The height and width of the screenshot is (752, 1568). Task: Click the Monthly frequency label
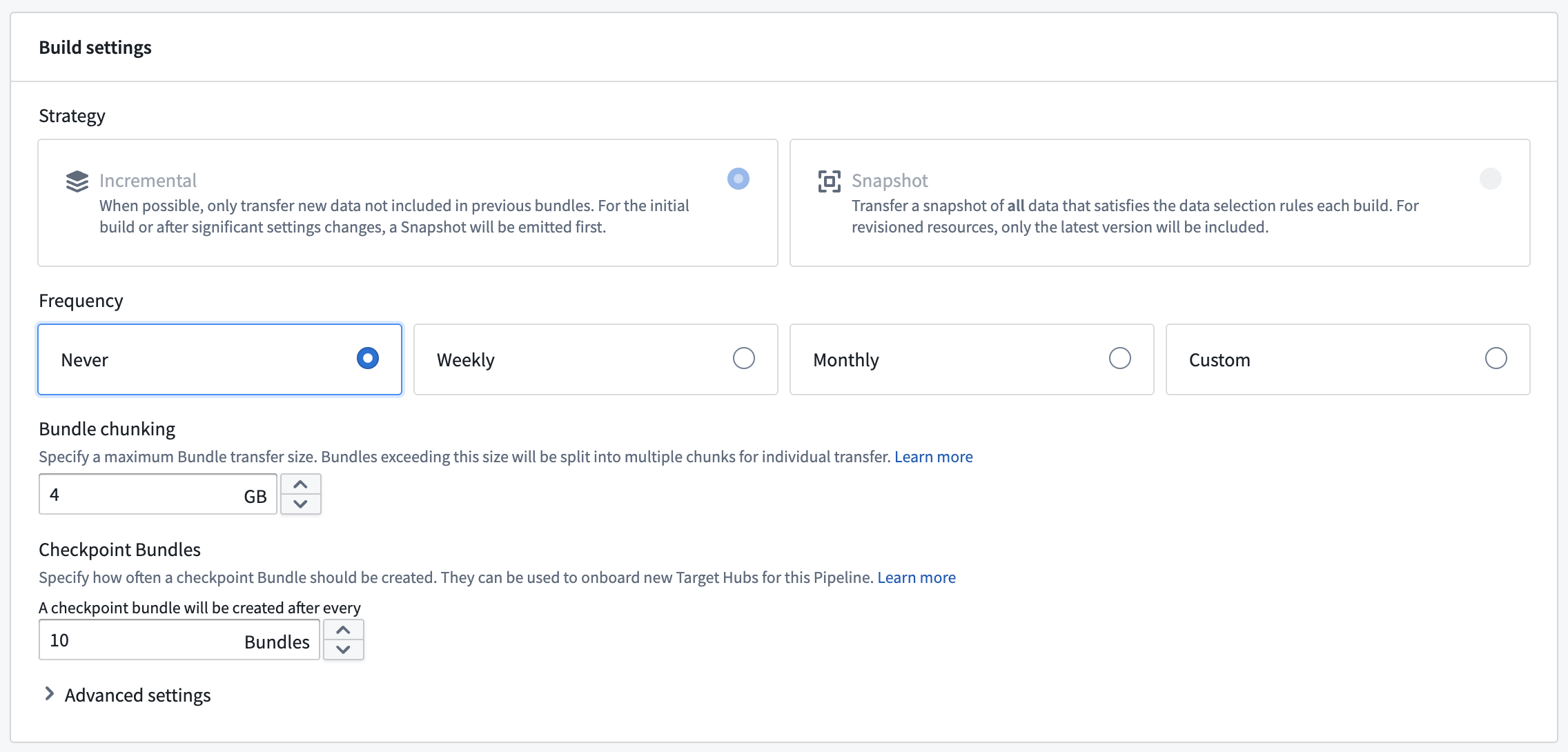tap(845, 360)
